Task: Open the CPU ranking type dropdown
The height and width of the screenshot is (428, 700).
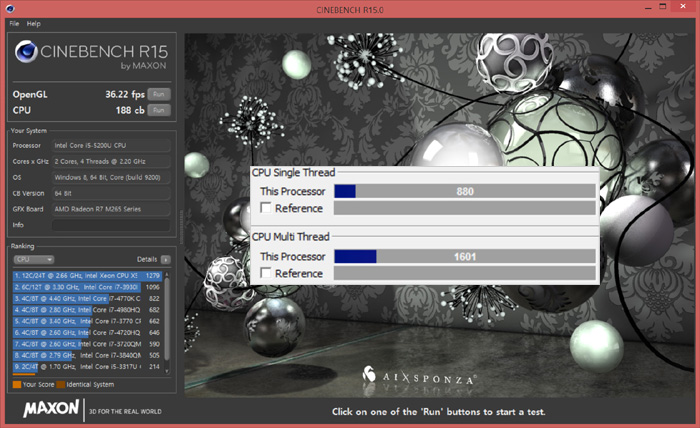Action: coord(33,259)
